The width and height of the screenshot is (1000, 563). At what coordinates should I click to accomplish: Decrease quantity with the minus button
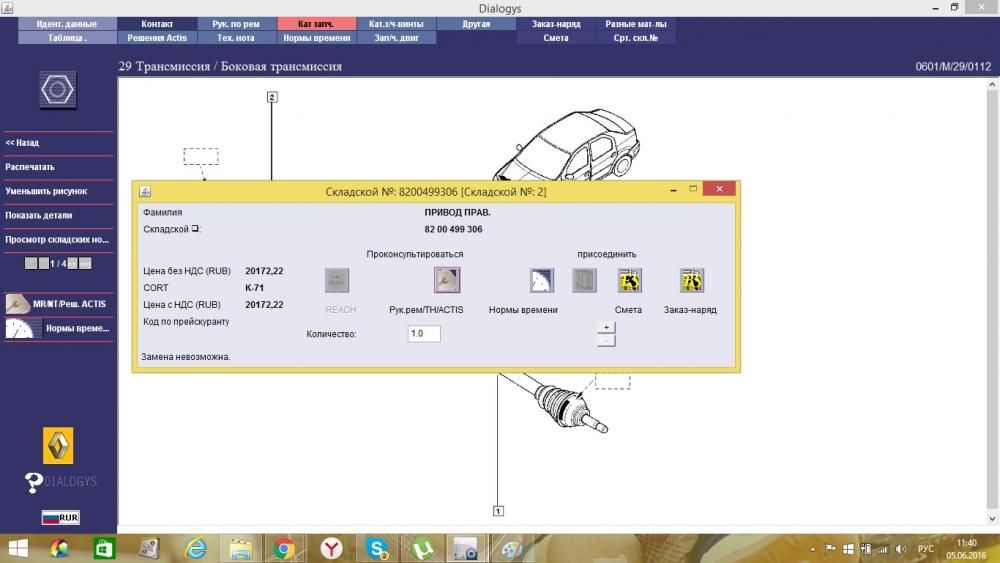606,340
